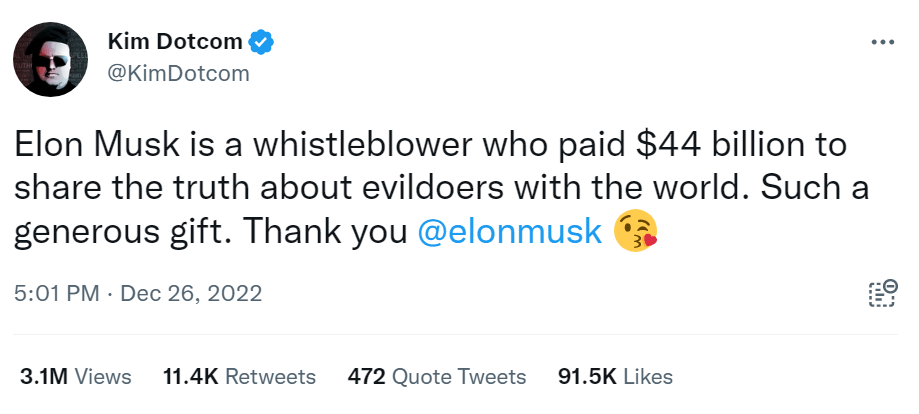Image resolution: width=919 pixels, height=414 pixels.
Task: Show the 11.4K Retweets list
Action: [x=239, y=377]
